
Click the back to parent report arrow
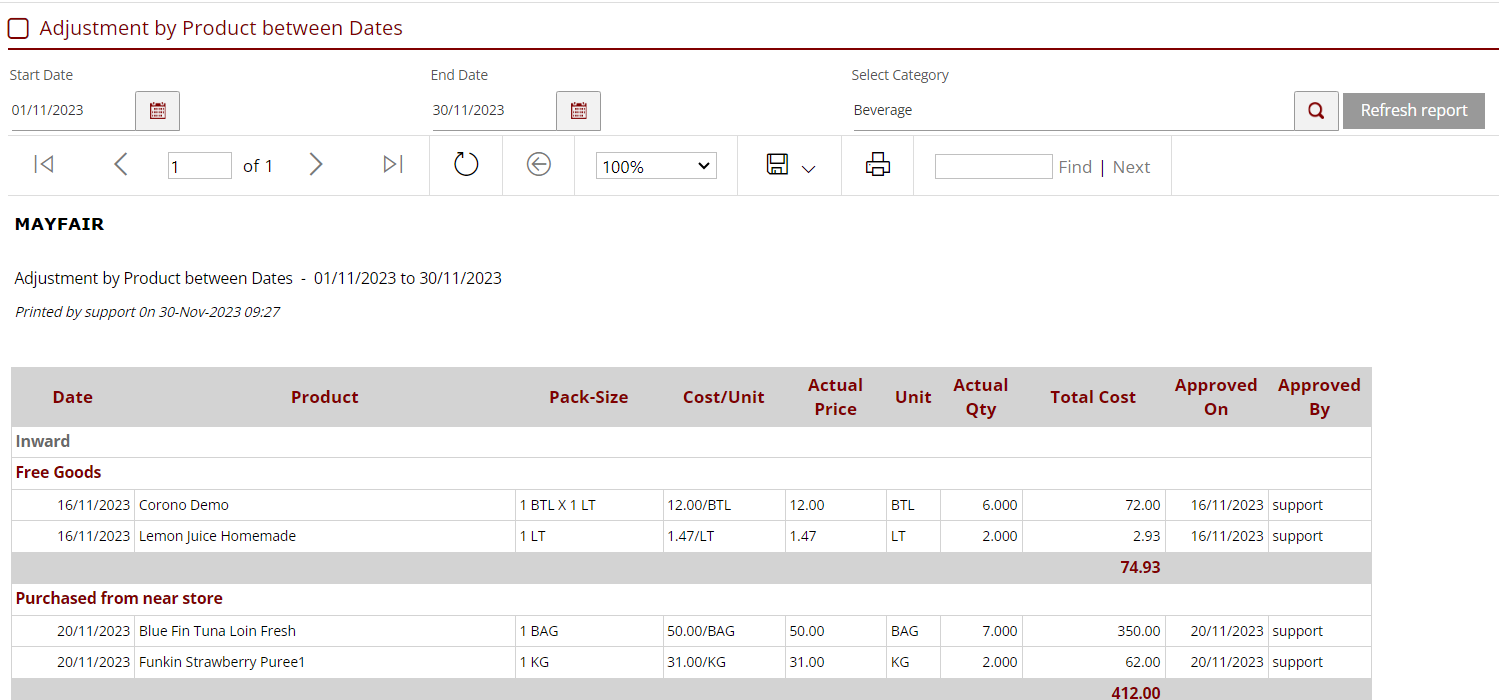(x=539, y=165)
